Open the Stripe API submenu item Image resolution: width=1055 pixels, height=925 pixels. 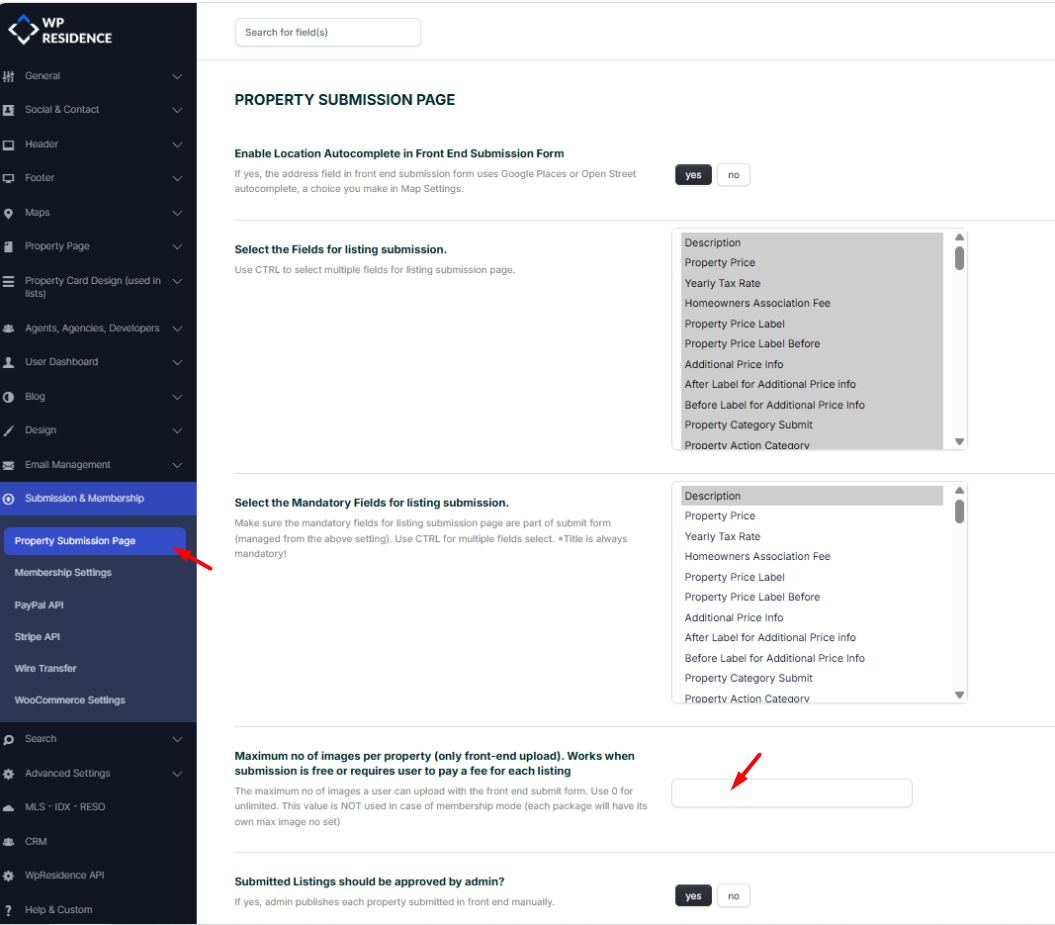38,637
